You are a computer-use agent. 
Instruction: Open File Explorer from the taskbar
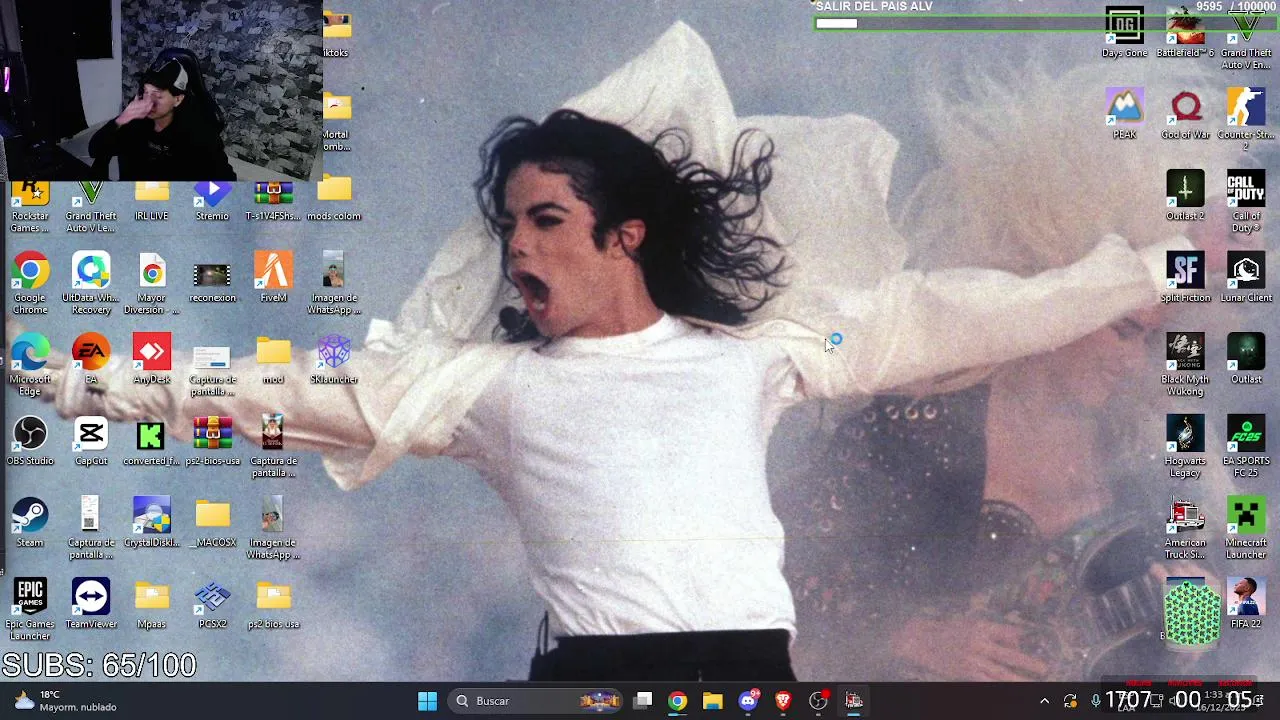(x=712, y=701)
